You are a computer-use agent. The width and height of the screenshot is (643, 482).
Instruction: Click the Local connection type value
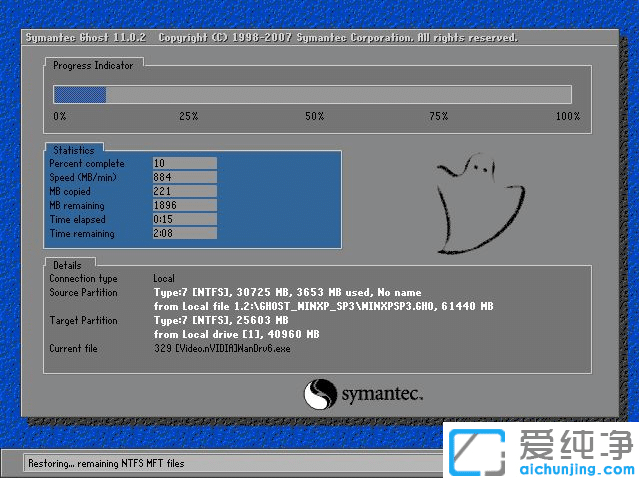pos(164,279)
